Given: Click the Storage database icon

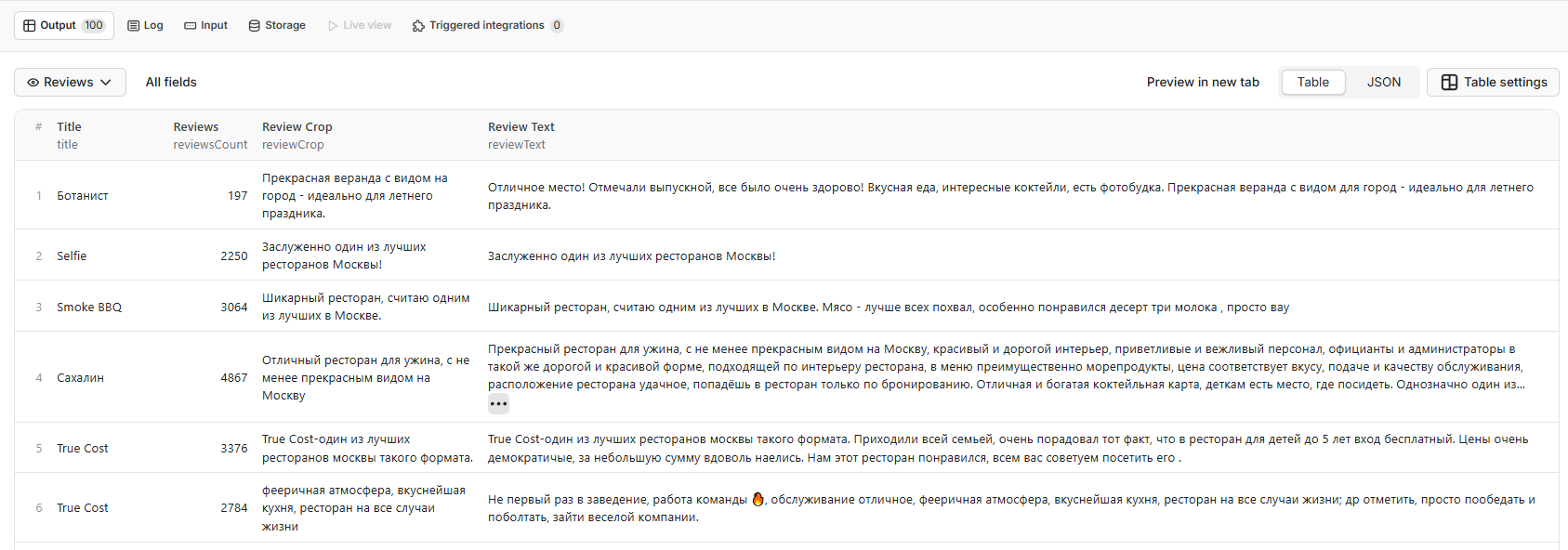Looking at the screenshot, I should tap(255, 25).
